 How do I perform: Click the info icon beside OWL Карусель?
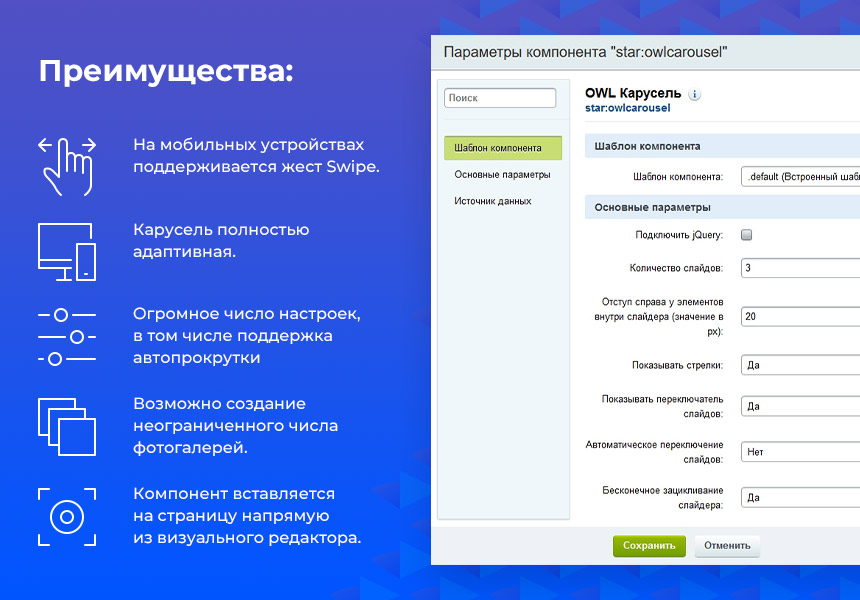(x=695, y=94)
